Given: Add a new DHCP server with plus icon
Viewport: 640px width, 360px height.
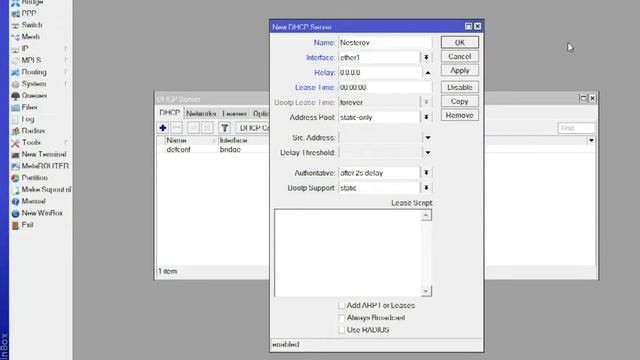Looking at the screenshot, I should tap(163, 128).
